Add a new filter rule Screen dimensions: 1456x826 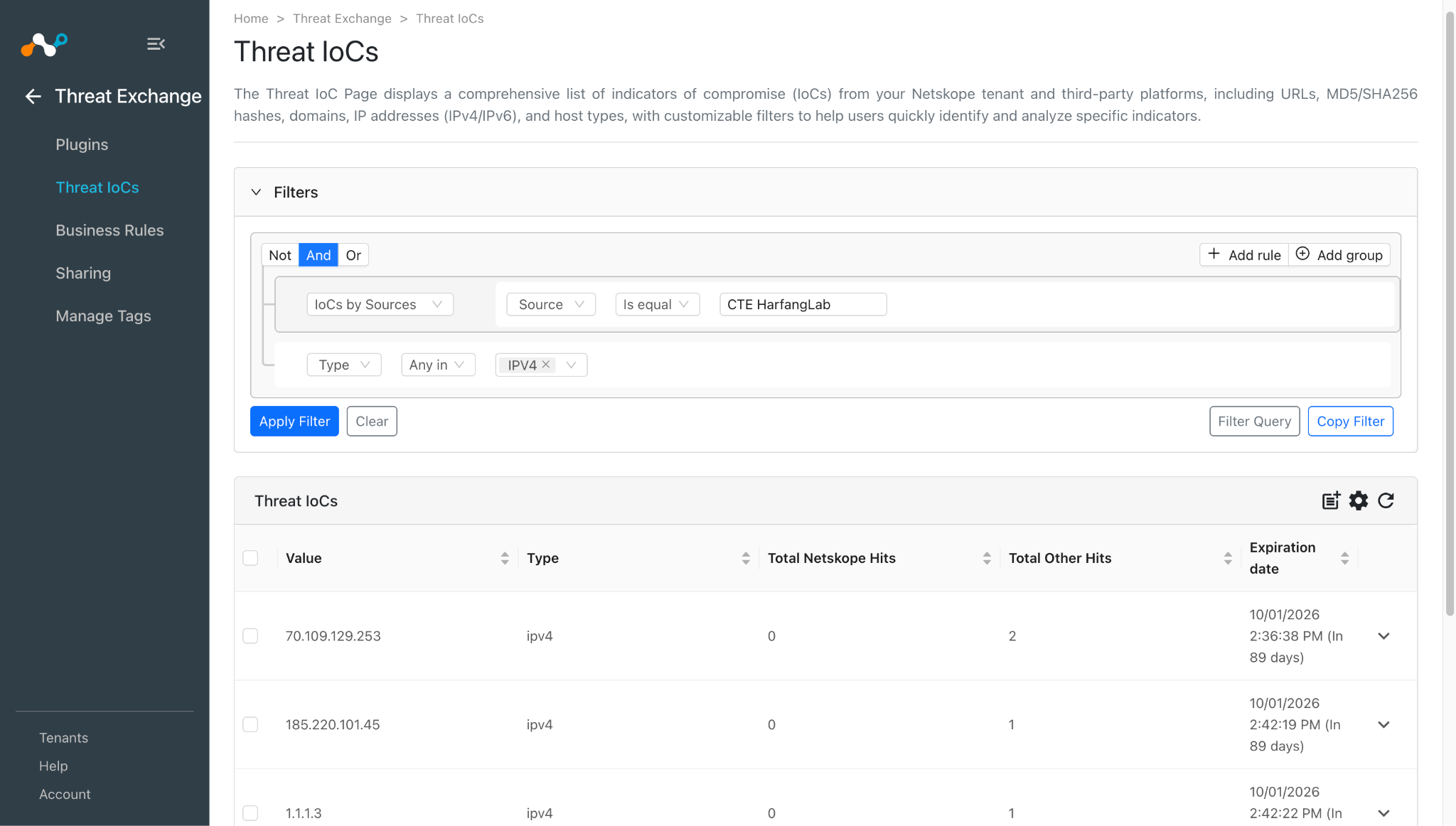pyautogui.click(x=1244, y=255)
